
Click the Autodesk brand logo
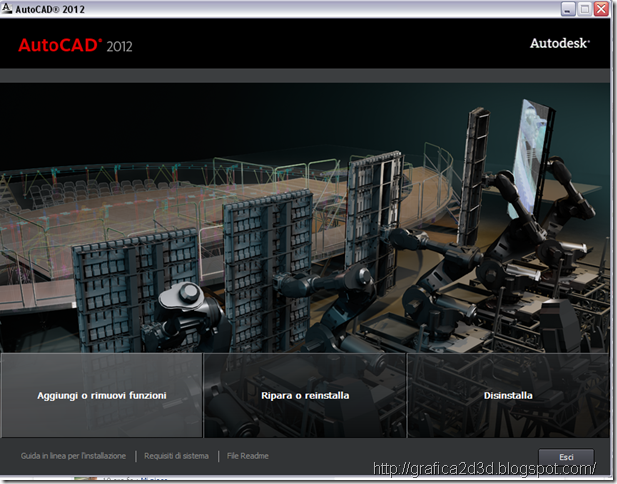pyautogui.click(x=560, y=43)
